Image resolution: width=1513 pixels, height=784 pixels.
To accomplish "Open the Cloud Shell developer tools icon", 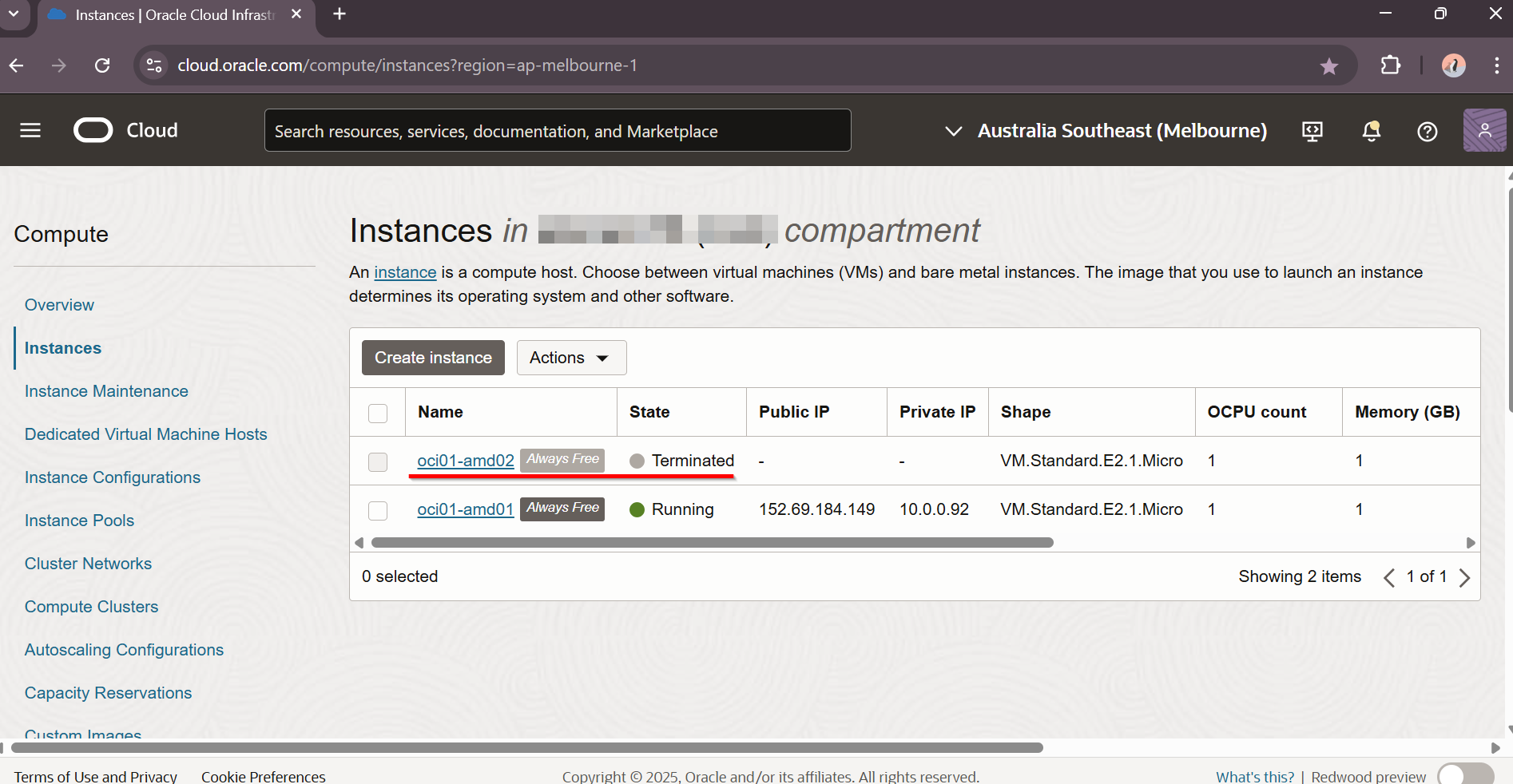I will coord(1312,131).
